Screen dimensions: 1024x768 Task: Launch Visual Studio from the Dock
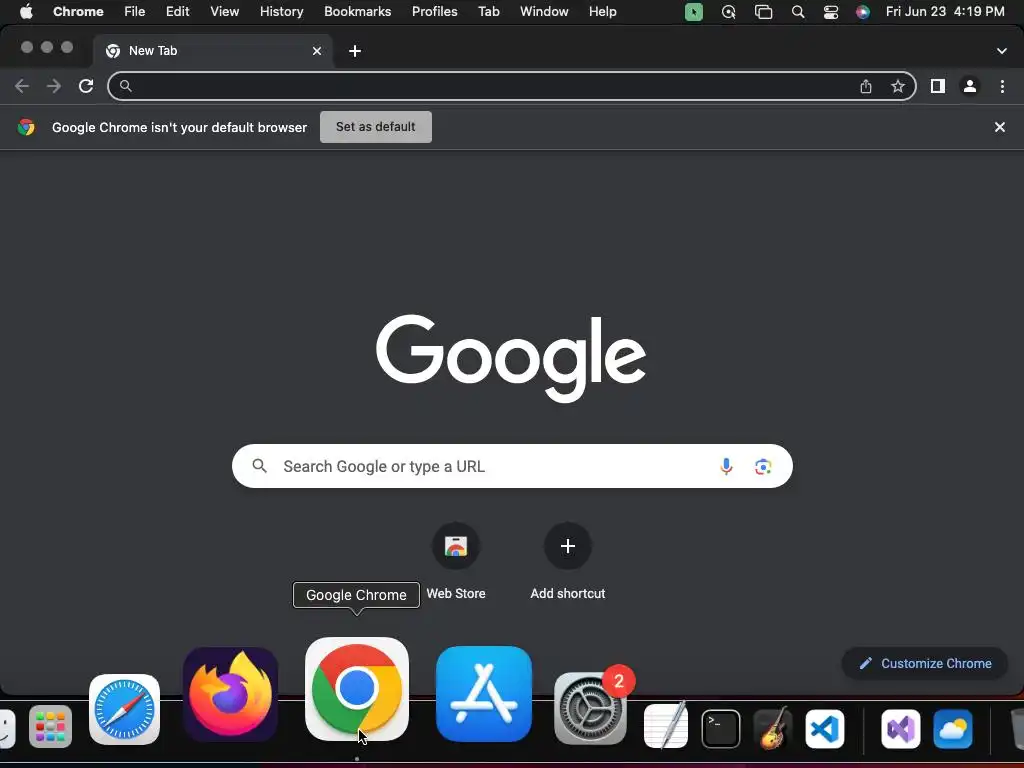[x=901, y=728]
